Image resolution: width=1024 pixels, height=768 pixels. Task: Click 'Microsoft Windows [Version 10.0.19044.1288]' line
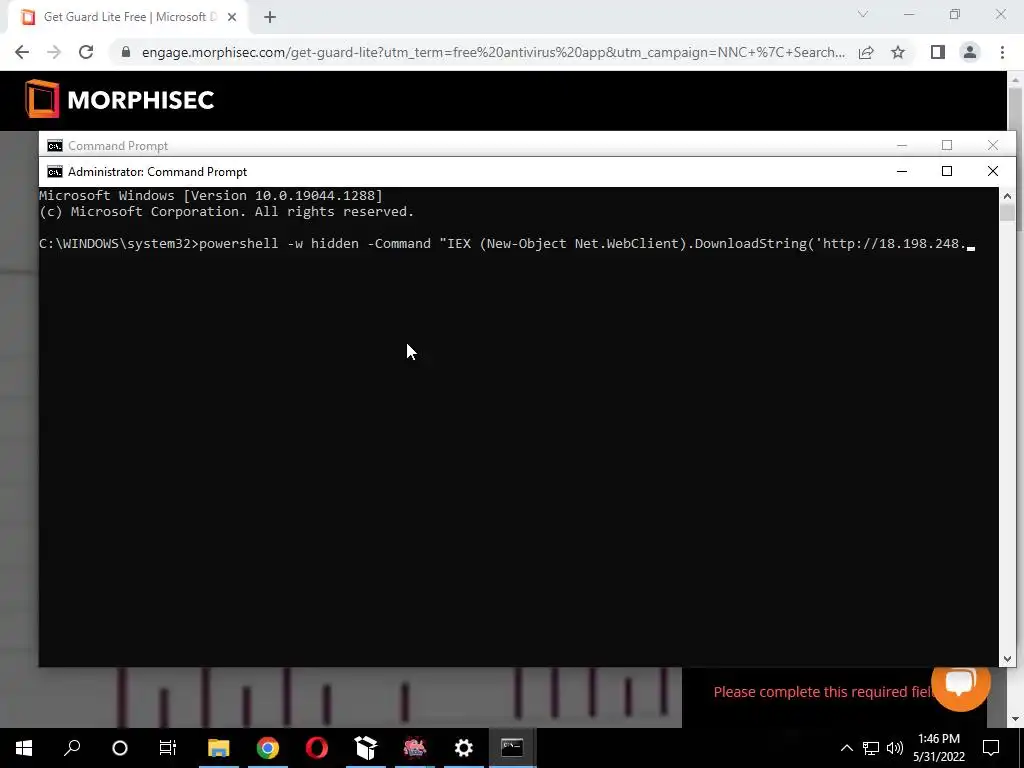211,195
